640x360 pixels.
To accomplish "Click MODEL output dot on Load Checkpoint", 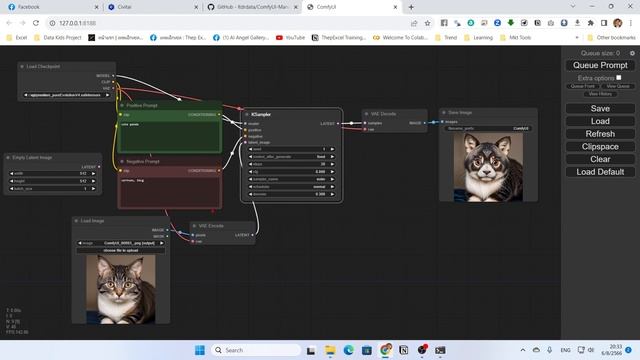I will click(113, 76).
